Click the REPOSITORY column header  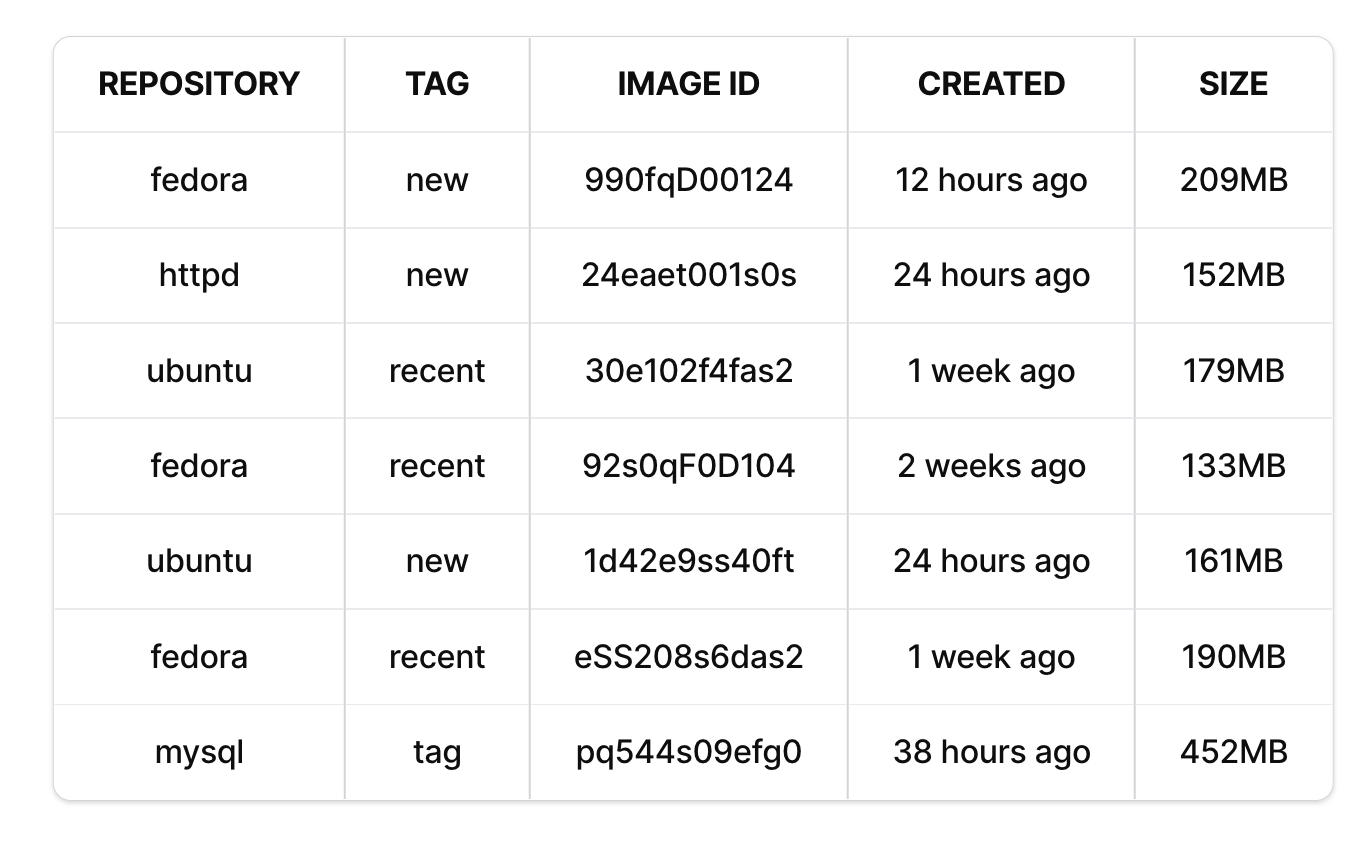pos(199,84)
